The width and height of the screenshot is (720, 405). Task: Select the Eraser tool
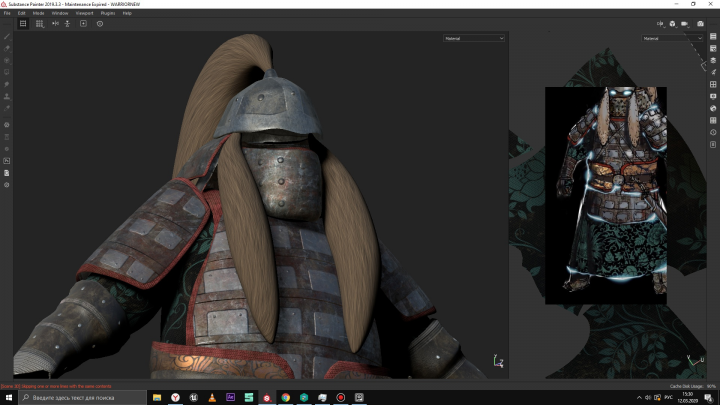tap(7, 48)
